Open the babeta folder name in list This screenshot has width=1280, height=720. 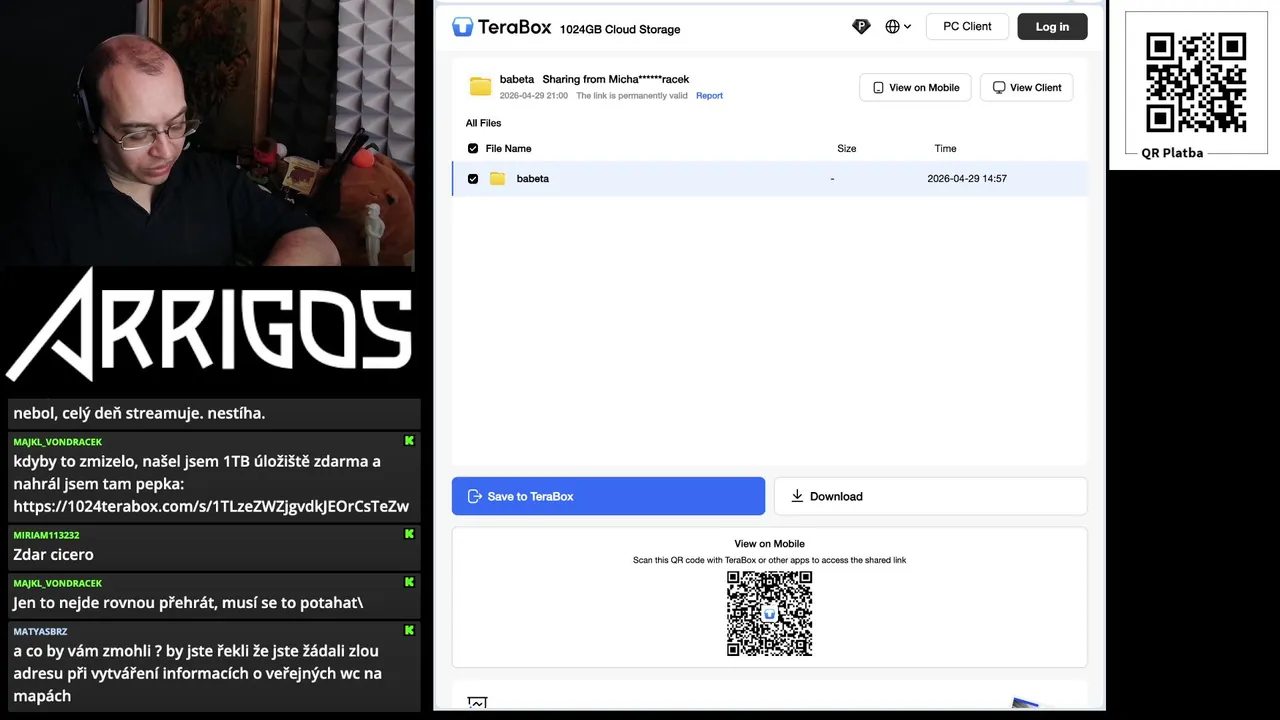coord(533,179)
